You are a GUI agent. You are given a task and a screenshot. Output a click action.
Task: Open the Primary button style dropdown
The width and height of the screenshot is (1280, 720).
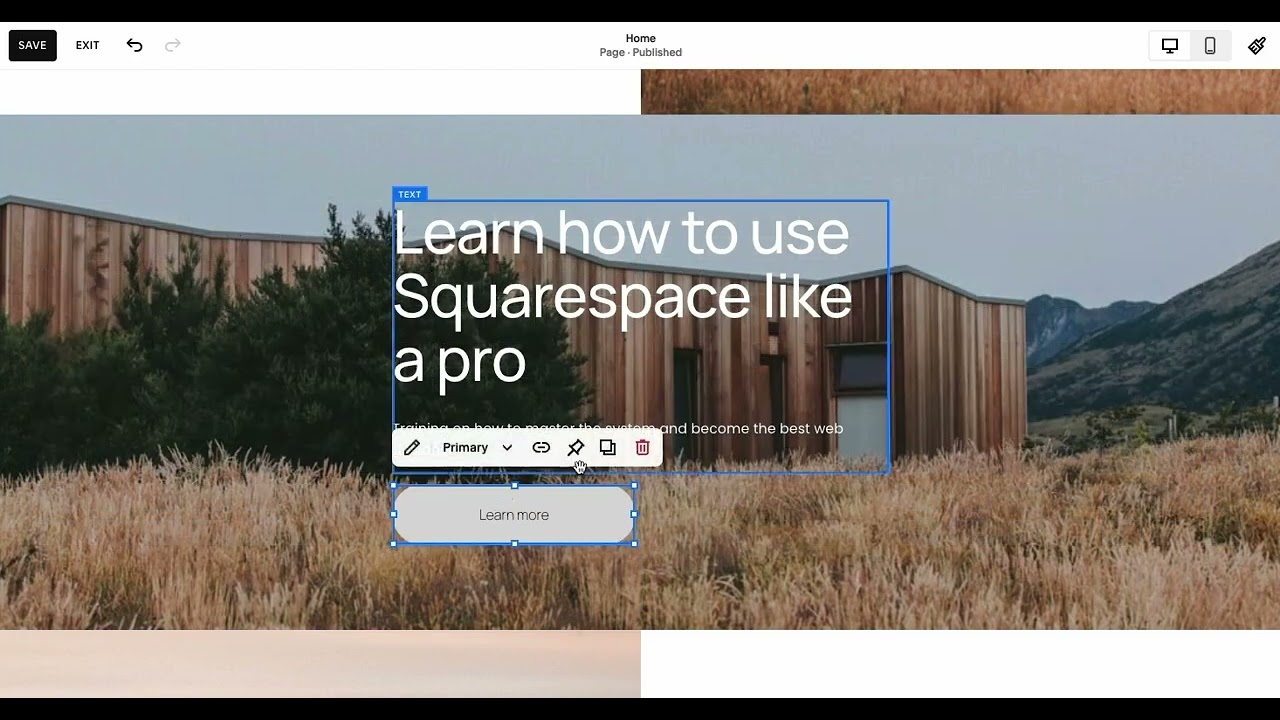point(477,448)
